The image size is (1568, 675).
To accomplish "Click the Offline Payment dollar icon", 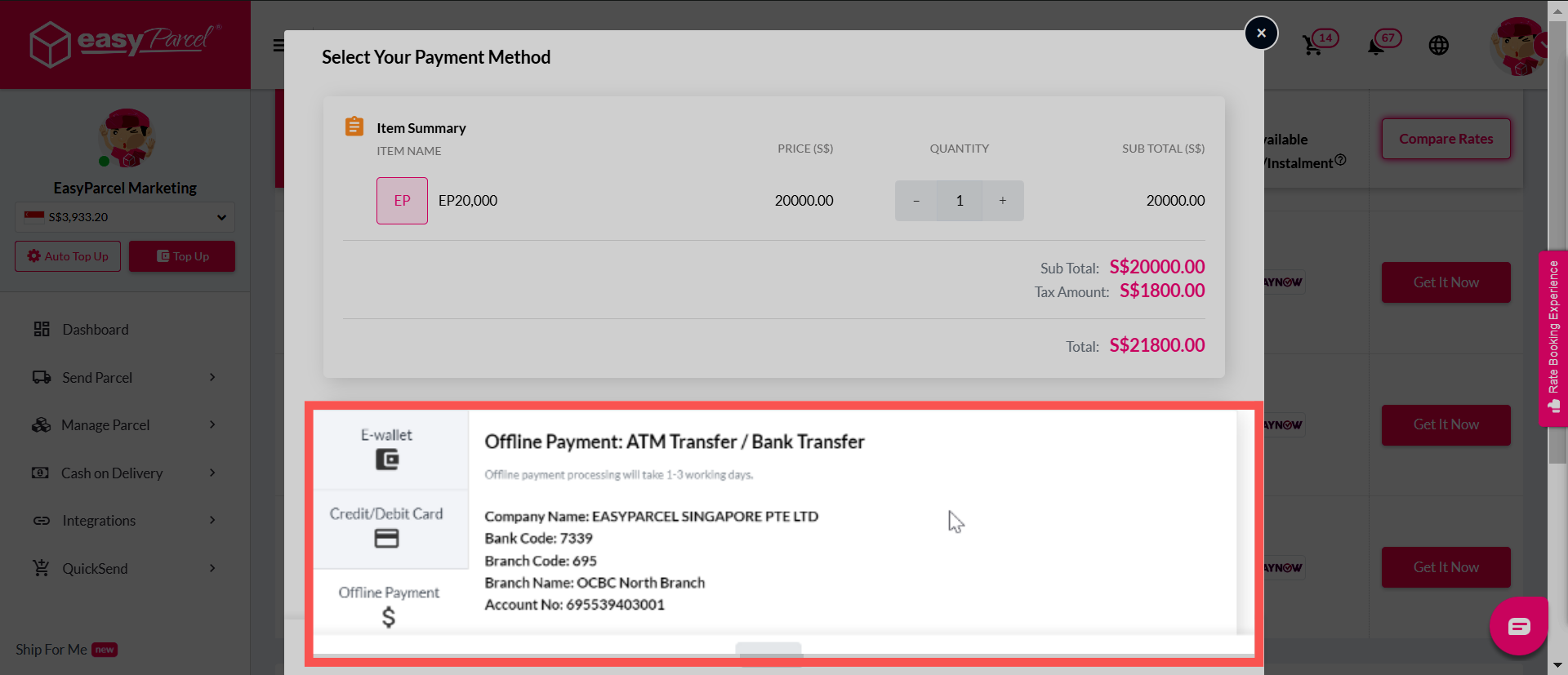I will click(389, 617).
